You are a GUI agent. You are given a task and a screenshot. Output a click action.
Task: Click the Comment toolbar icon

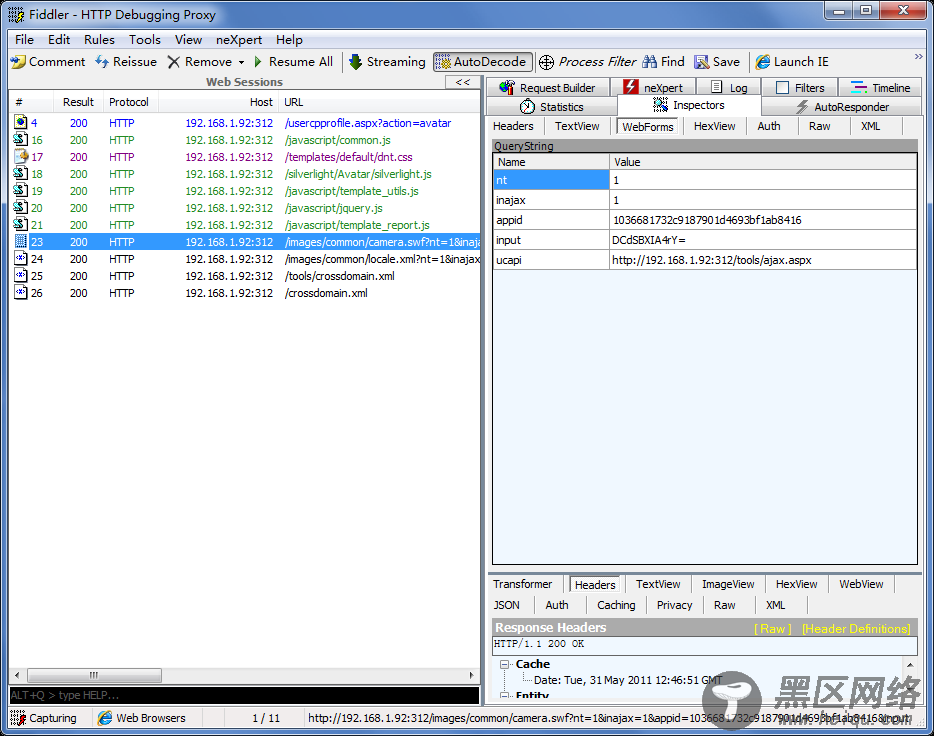click(x=18, y=62)
